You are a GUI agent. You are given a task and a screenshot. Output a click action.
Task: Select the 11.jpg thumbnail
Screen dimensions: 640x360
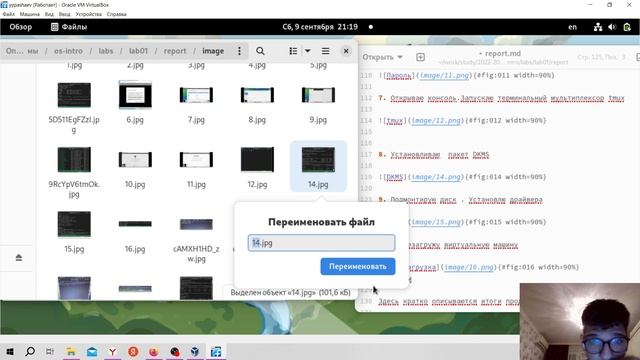click(x=196, y=160)
